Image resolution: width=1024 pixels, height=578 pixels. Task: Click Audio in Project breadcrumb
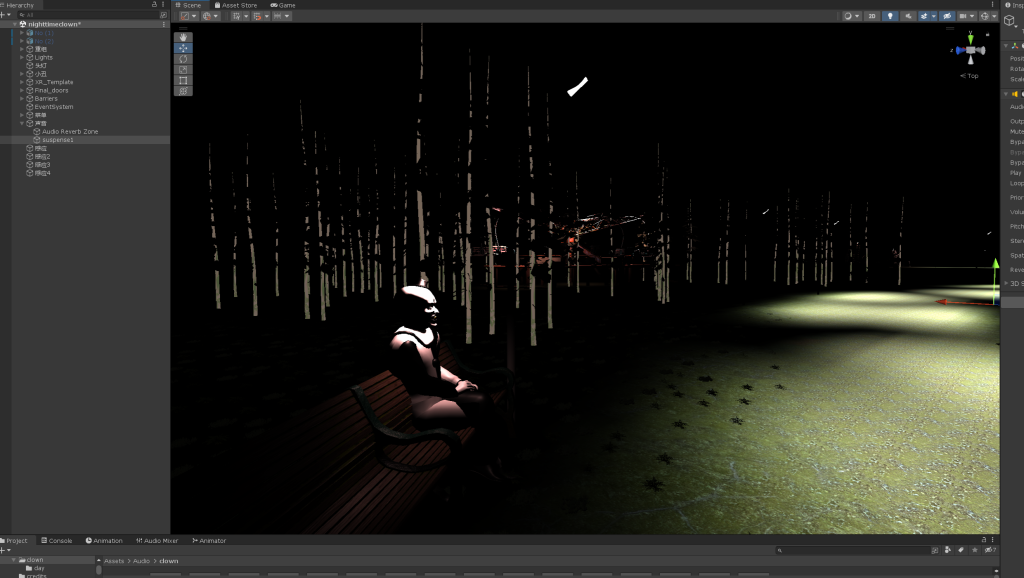(x=141, y=561)
